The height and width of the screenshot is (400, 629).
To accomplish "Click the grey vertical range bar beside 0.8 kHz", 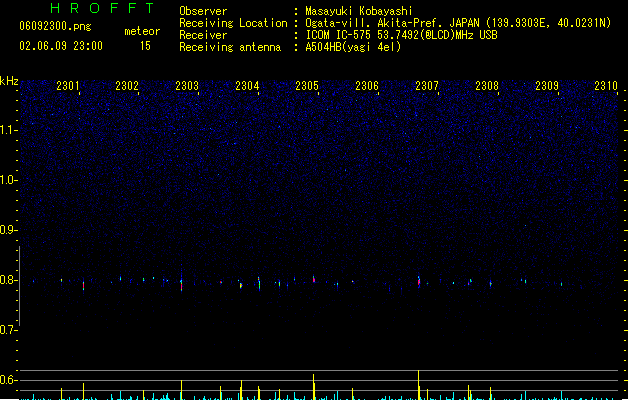I will [x=19, y=286].
